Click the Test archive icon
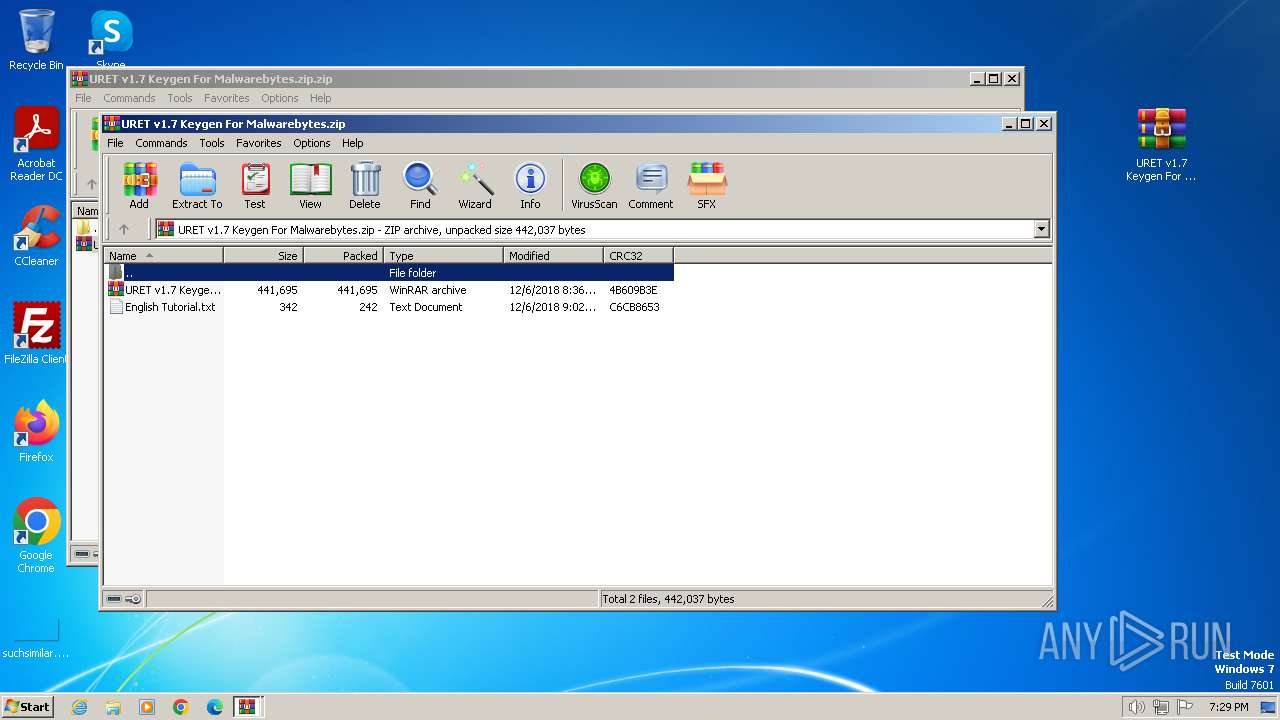Image resolution: width=1280 pixels, height=720 pixels. click(255, 186)
